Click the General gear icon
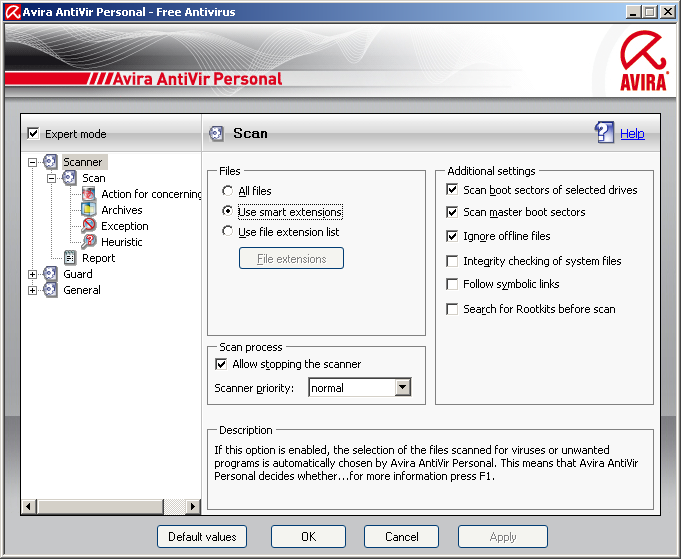681x559 pixels. pyautogui.click(x=50, y=290)
